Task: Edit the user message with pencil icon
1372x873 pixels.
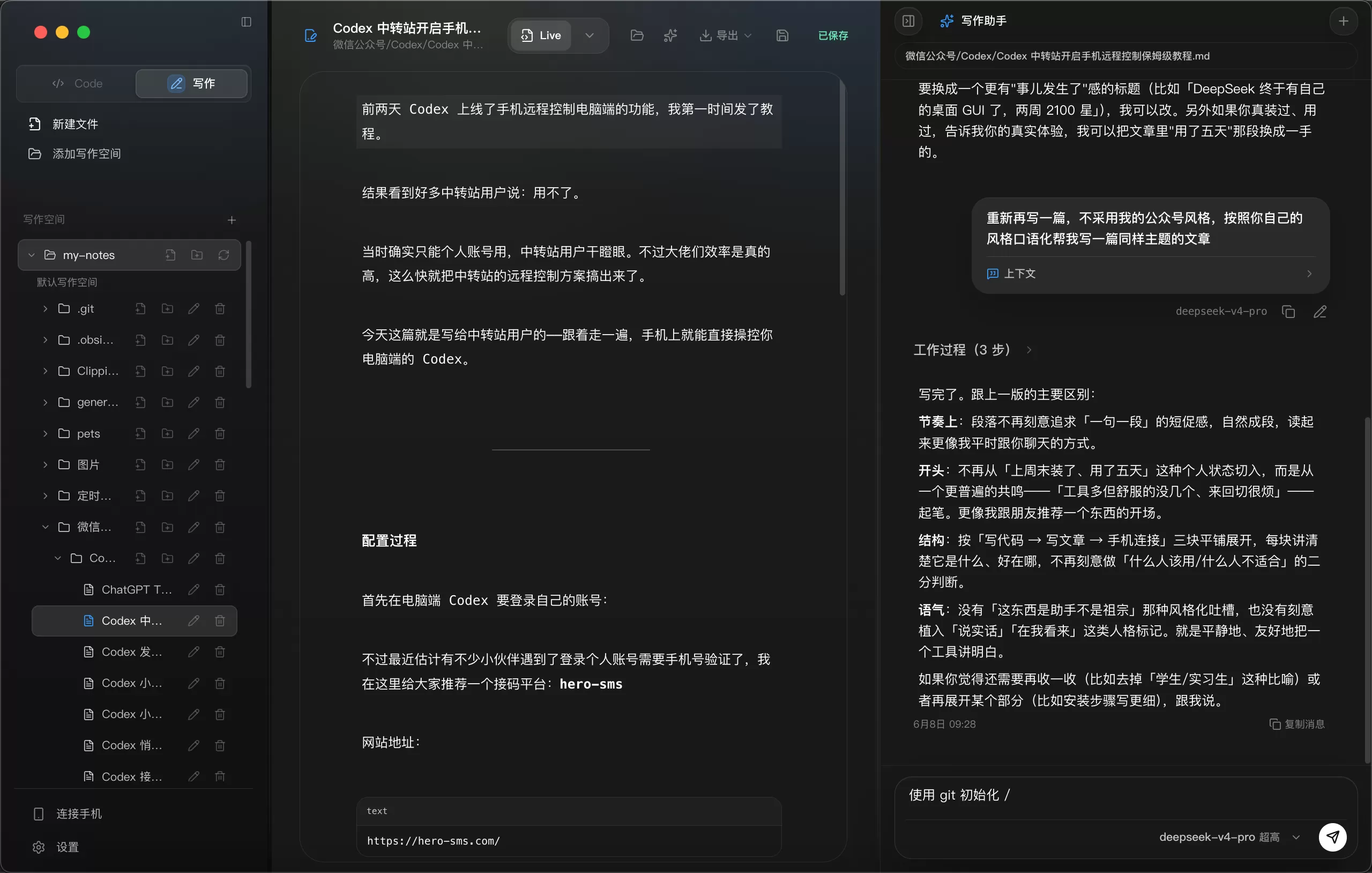Action: 1320,312
